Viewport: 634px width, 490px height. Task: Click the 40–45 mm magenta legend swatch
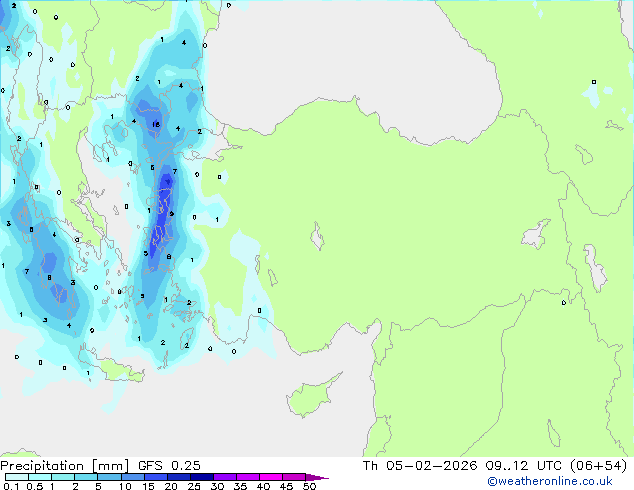pos(271,477)
